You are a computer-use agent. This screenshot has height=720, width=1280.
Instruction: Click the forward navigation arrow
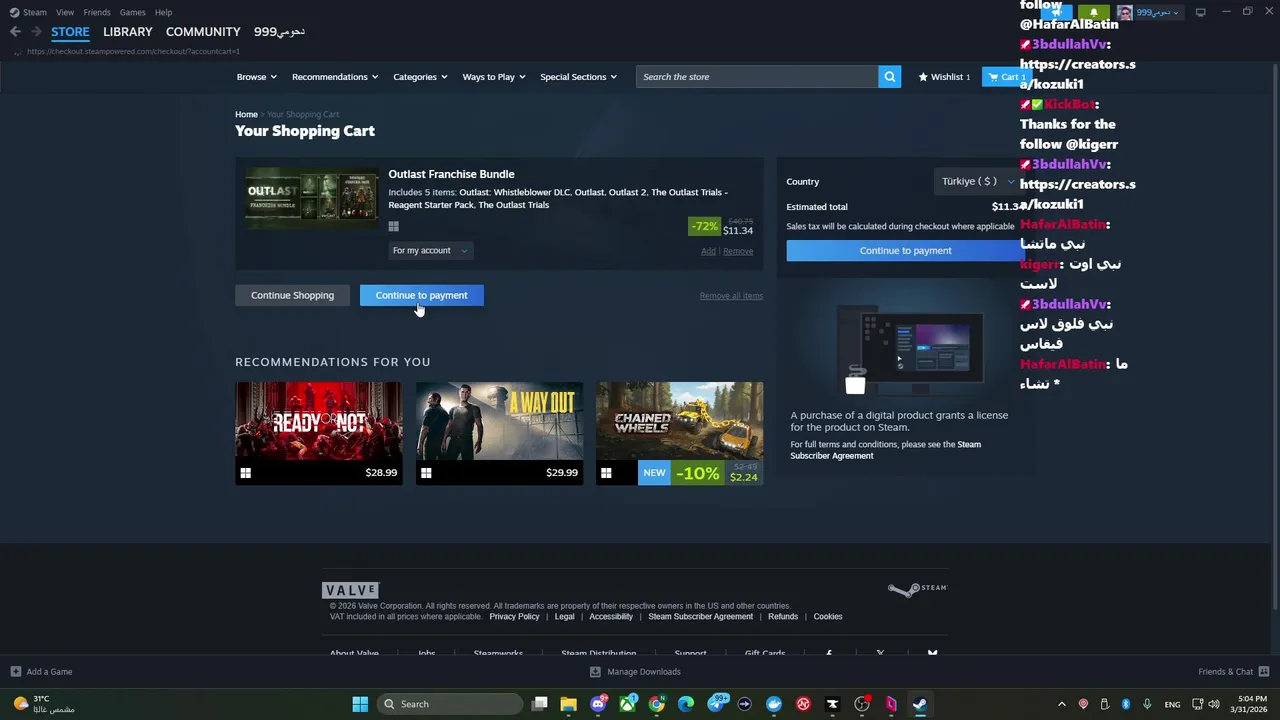(36, 32)
